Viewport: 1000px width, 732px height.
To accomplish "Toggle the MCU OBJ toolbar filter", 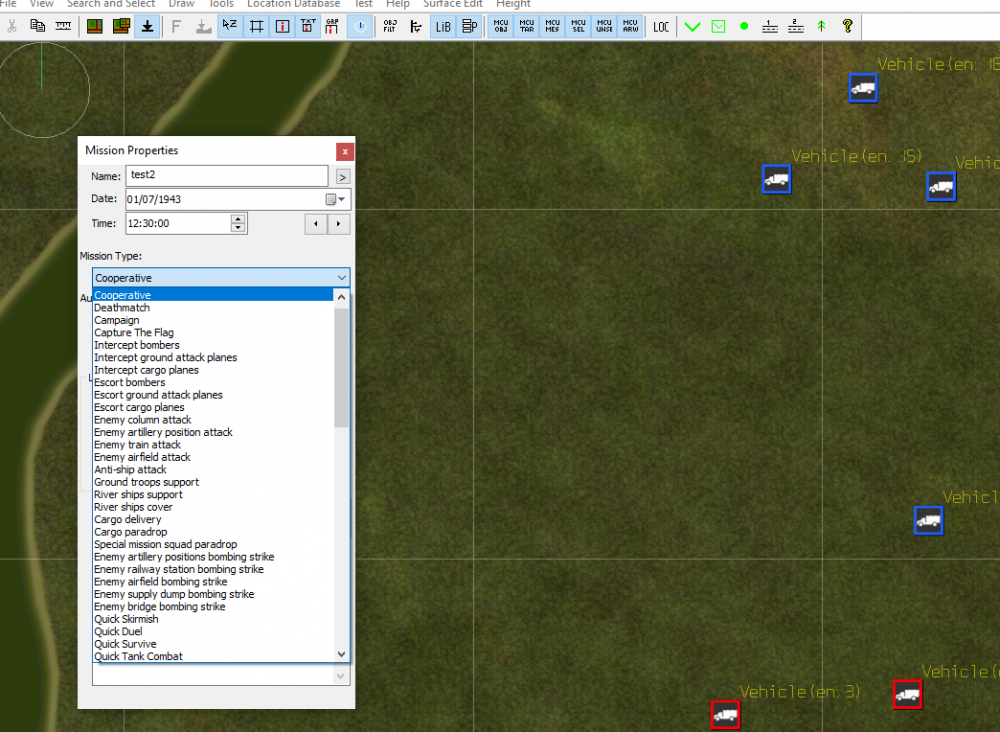I will [501, 26].
